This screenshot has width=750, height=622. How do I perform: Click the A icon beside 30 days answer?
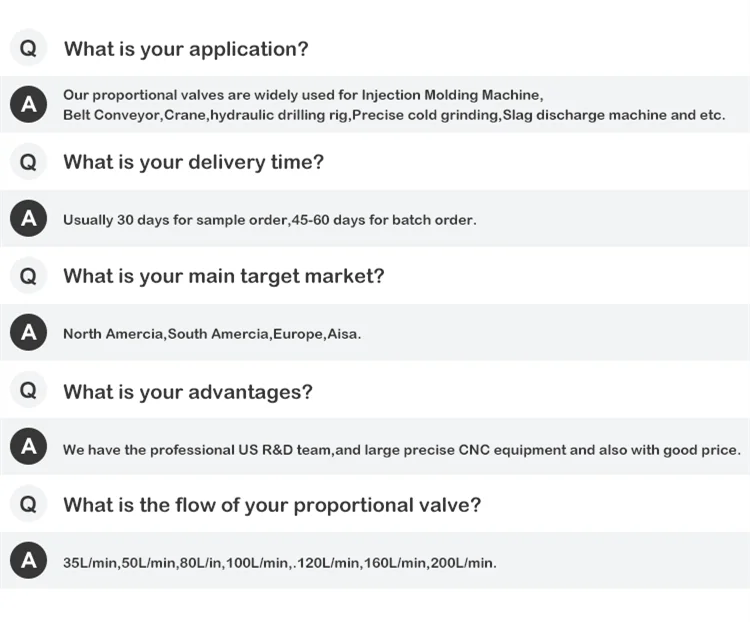coord(28,218)
